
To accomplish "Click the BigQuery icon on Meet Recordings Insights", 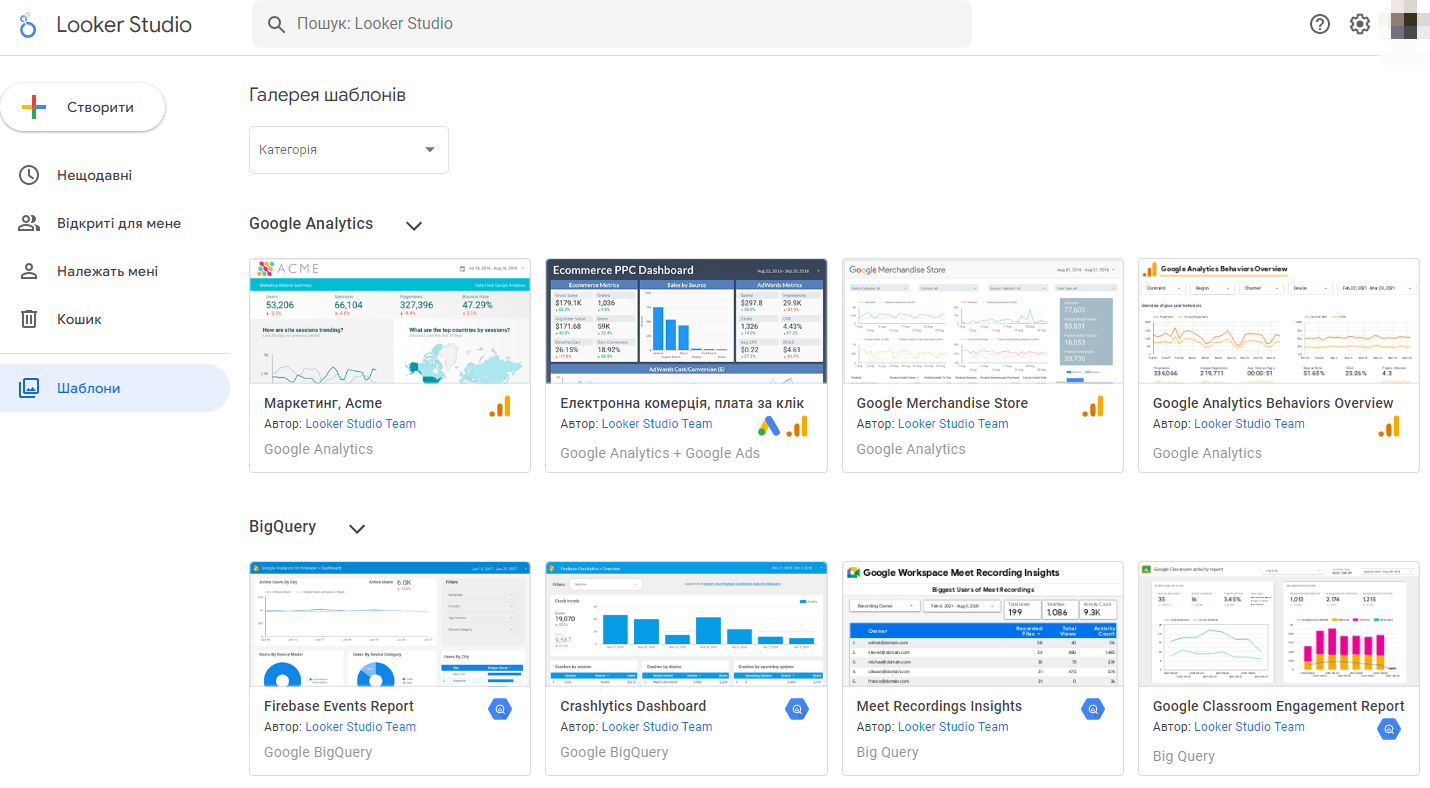I will point(1093,709).
